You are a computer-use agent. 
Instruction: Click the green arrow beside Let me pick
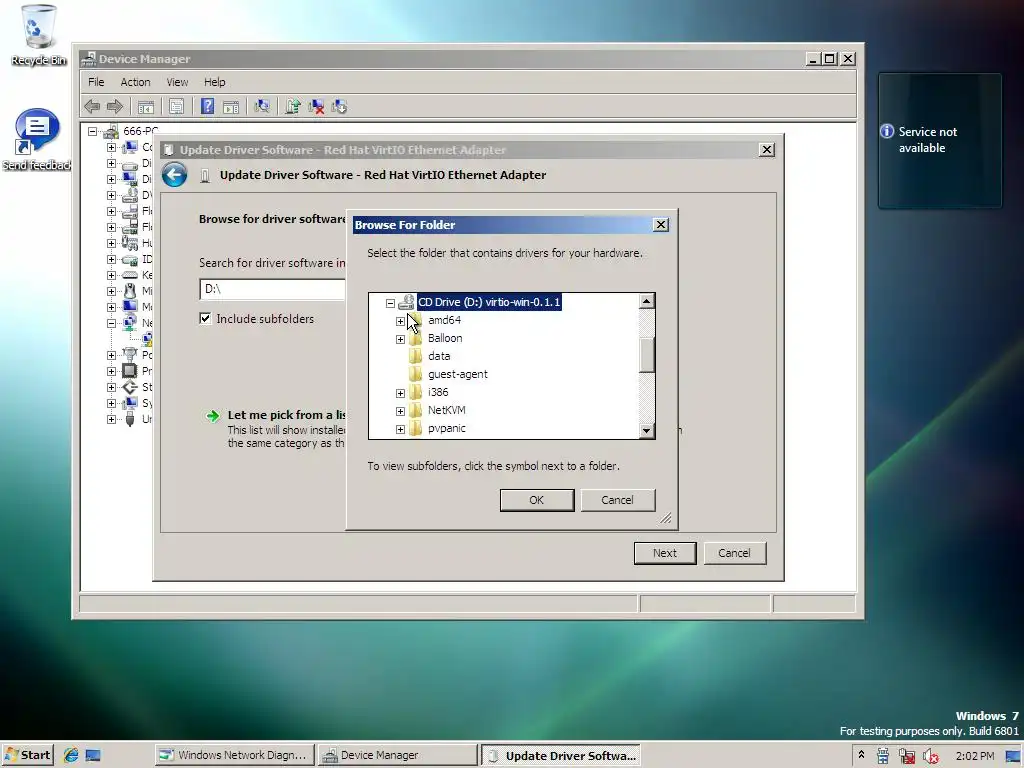pyautogui.click(x=212, y=416)
